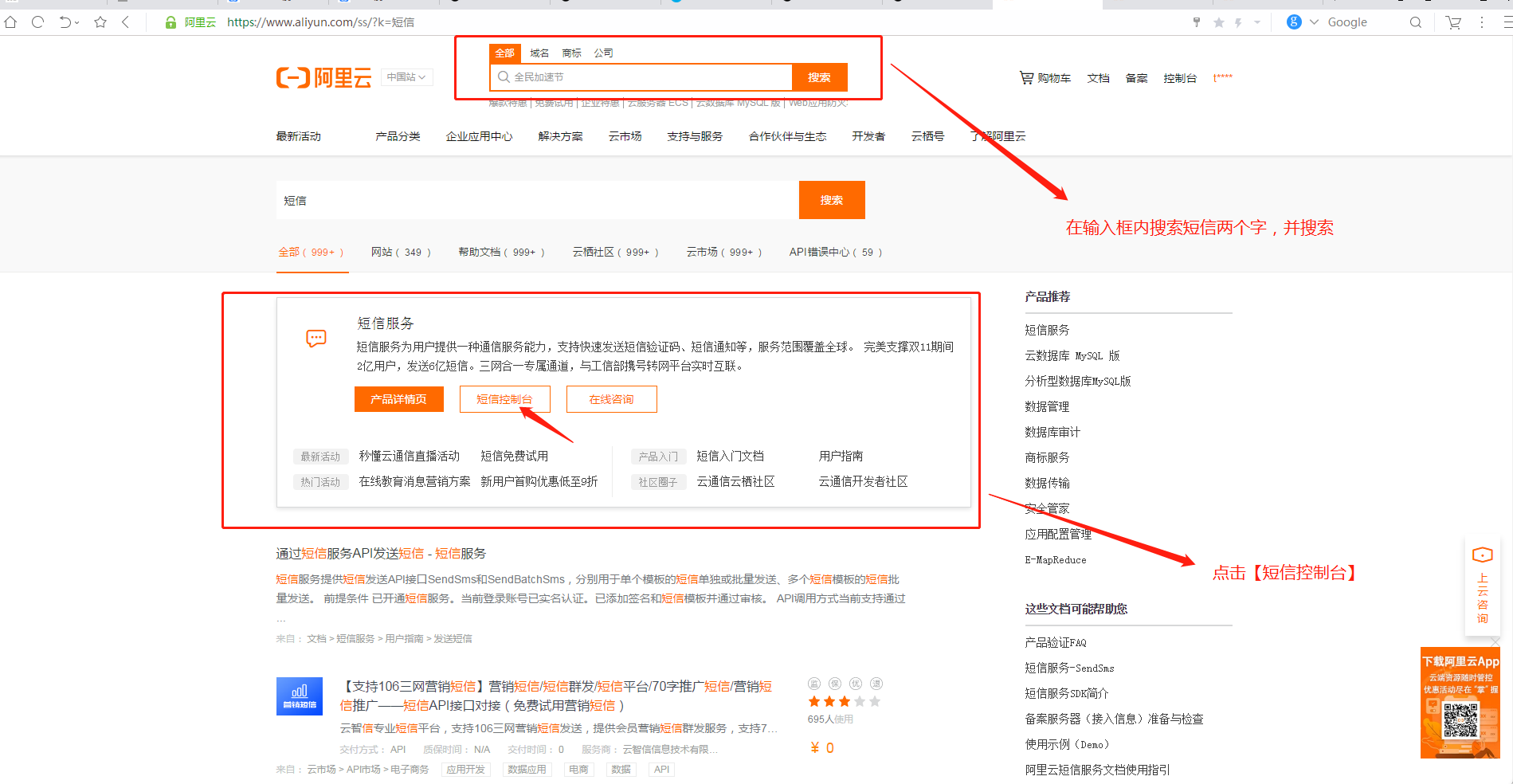The width and height of the screenshot is (1513, 784).
Task: Click the browser search magnifier icon
Action: click(x=1415, y=22)
